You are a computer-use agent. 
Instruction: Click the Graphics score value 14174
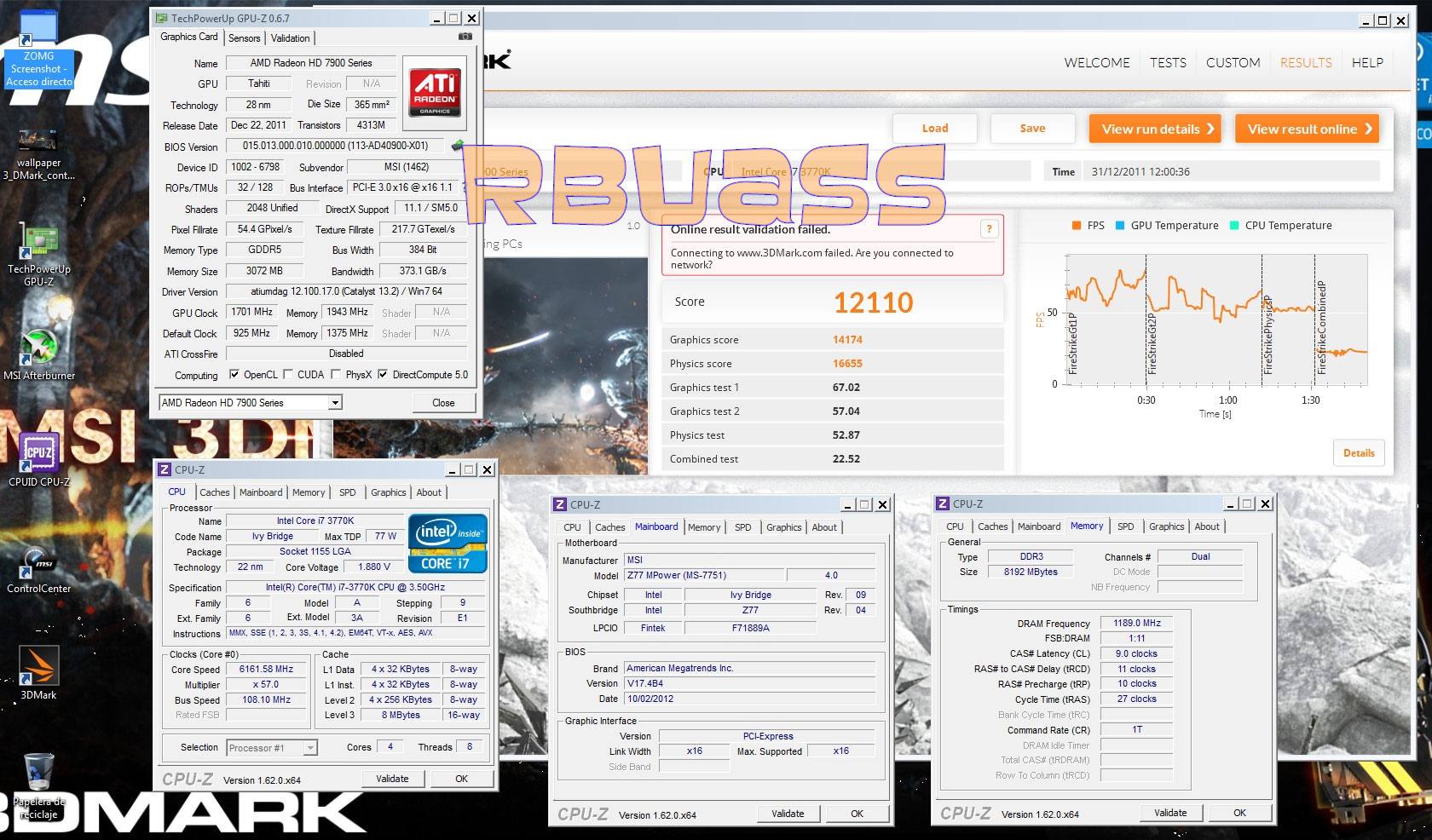click(847, 340)
